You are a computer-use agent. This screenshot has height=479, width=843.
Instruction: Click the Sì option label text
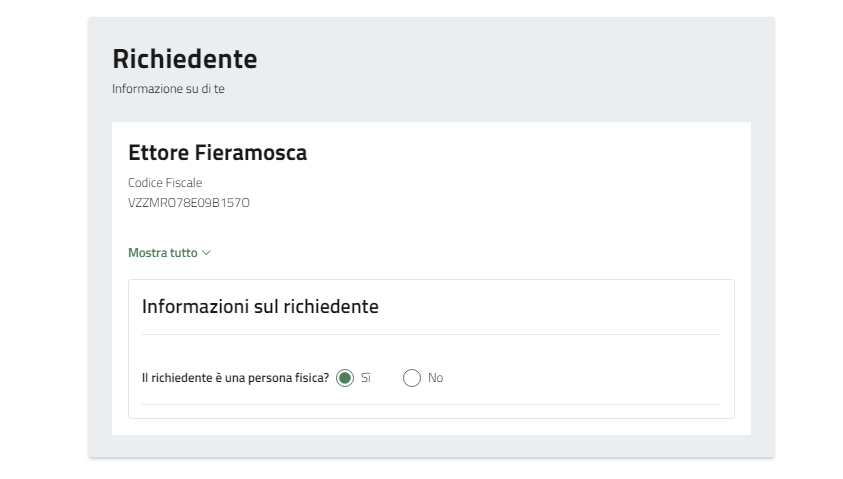click(x=366, y=378)
